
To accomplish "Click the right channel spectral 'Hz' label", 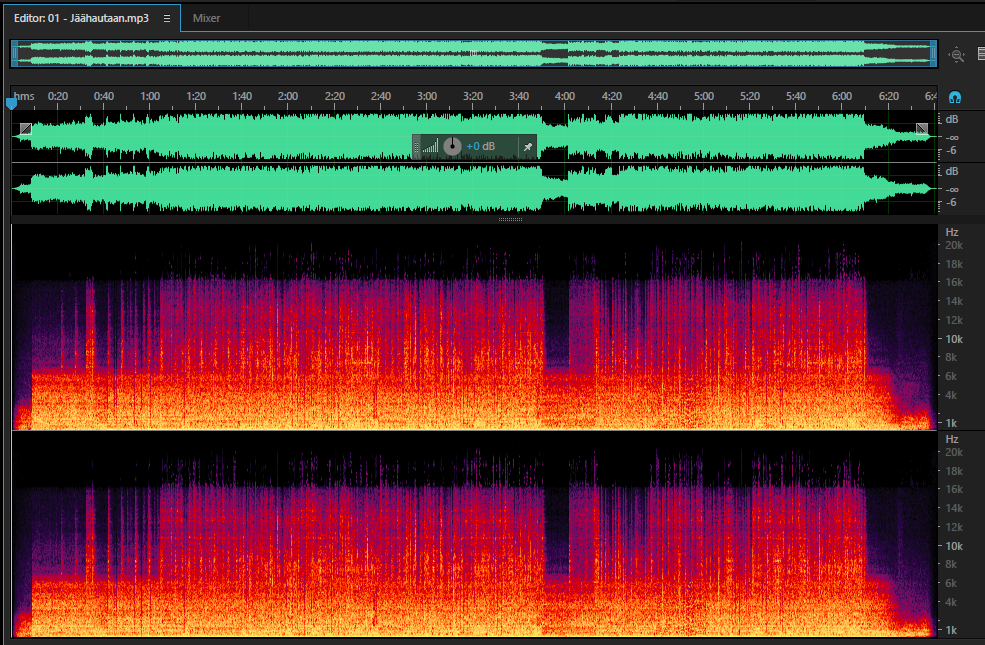I will (x=952, y=439).
